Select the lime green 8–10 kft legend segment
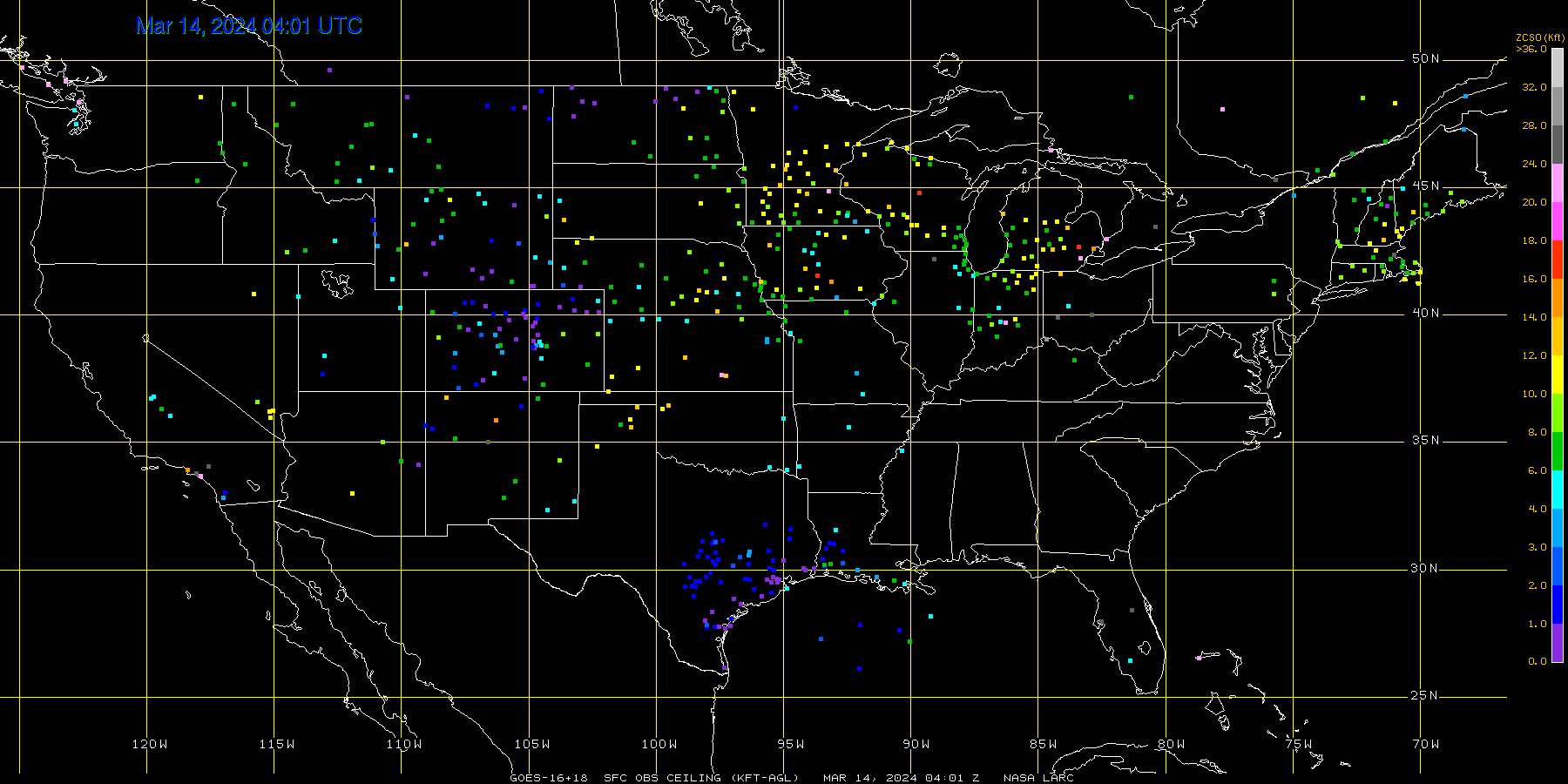Image resolution: width=1568 pixels, height=784 pixels. (1558, 413)
